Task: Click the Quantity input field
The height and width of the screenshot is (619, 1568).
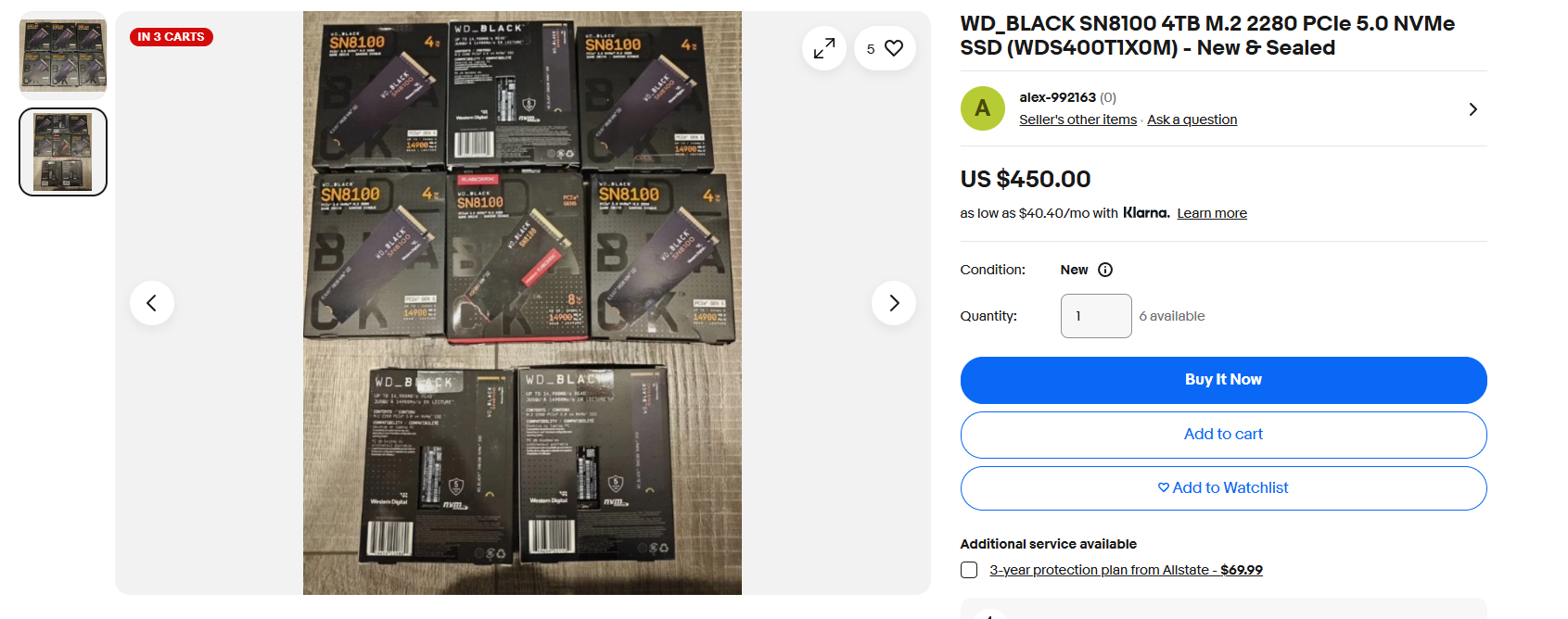Action: (1096, 316)
